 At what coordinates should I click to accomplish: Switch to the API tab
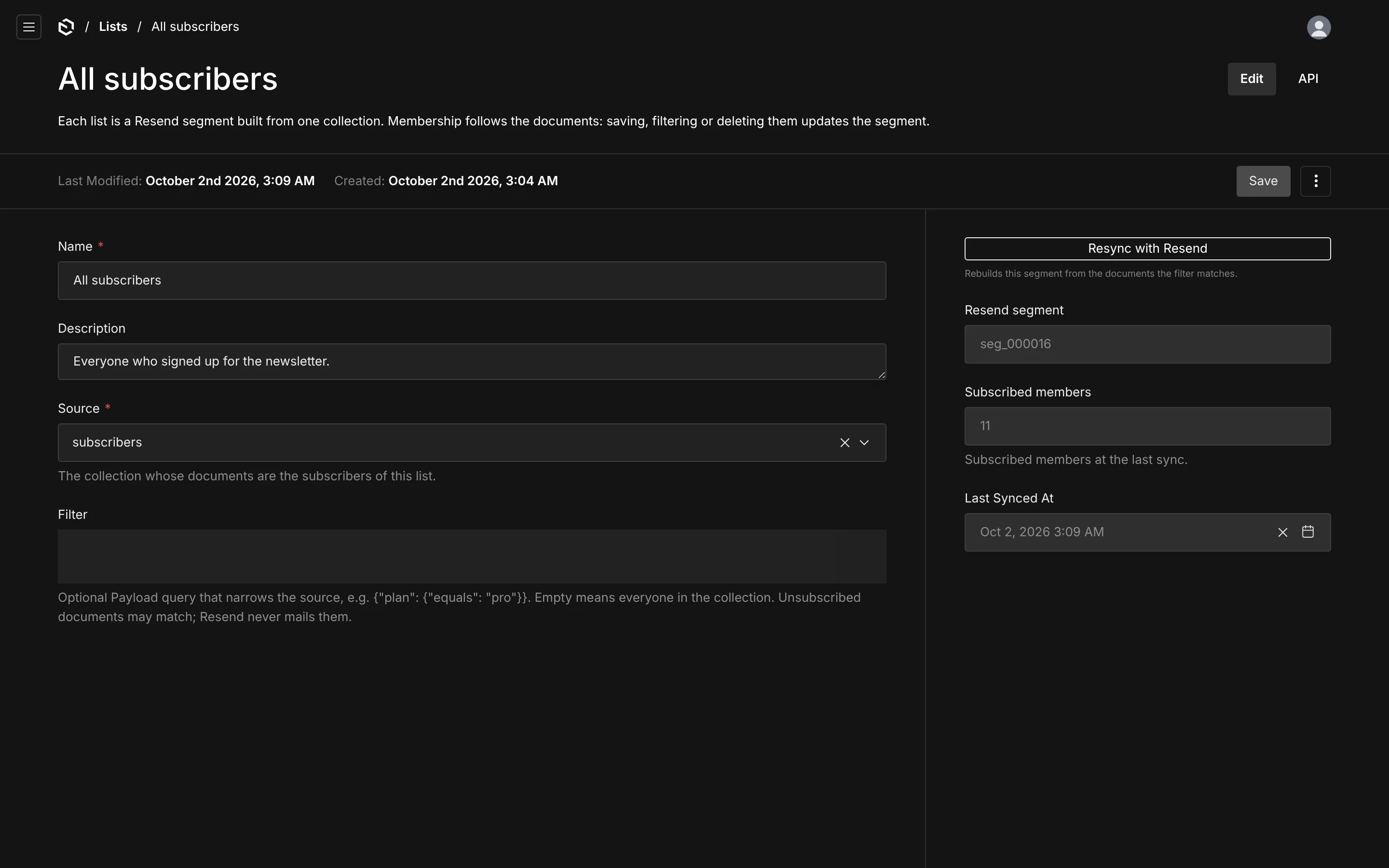pyautogui.click(x=1308, y=79)
